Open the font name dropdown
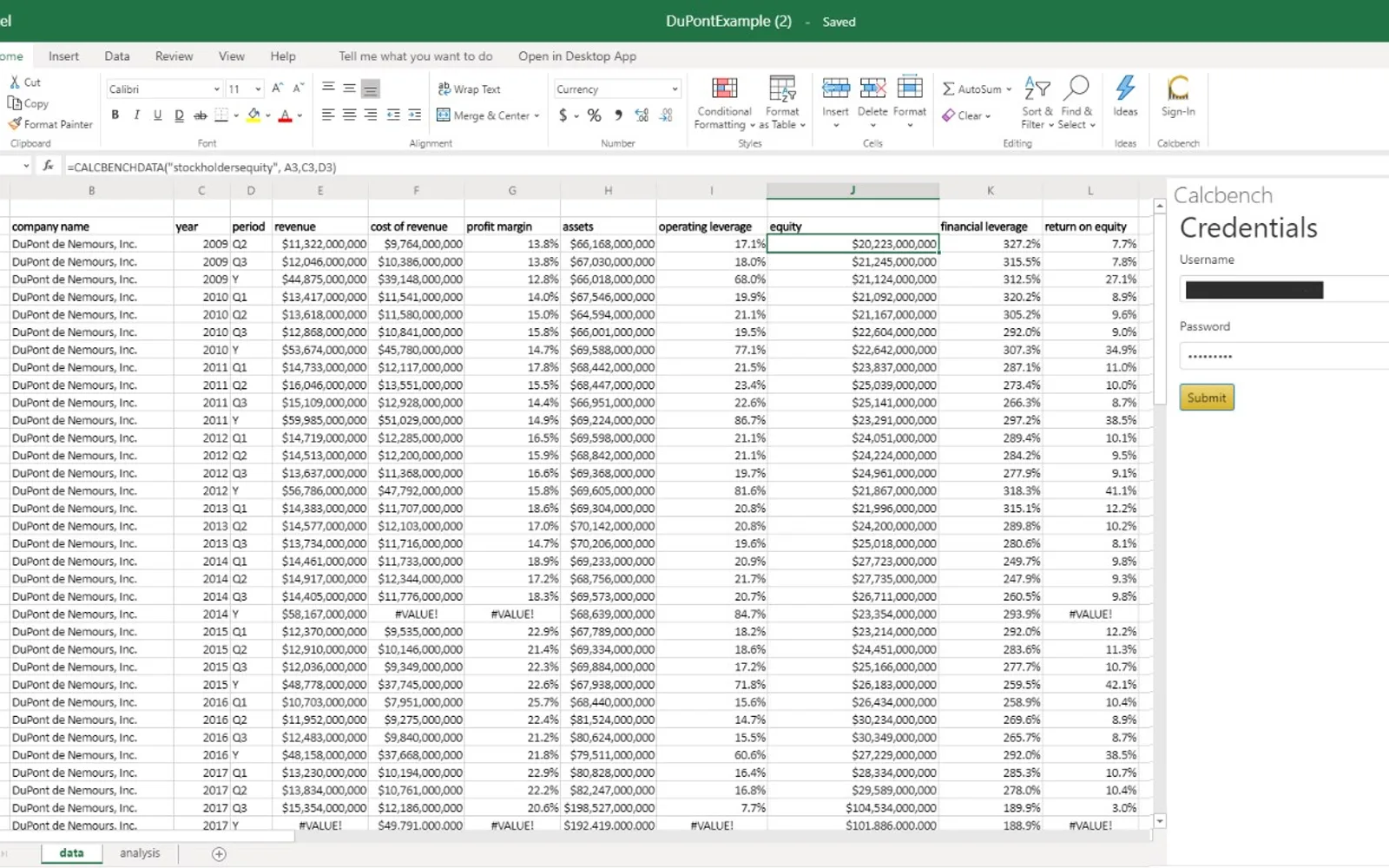 pyautogui.click(x=216, y=89)
